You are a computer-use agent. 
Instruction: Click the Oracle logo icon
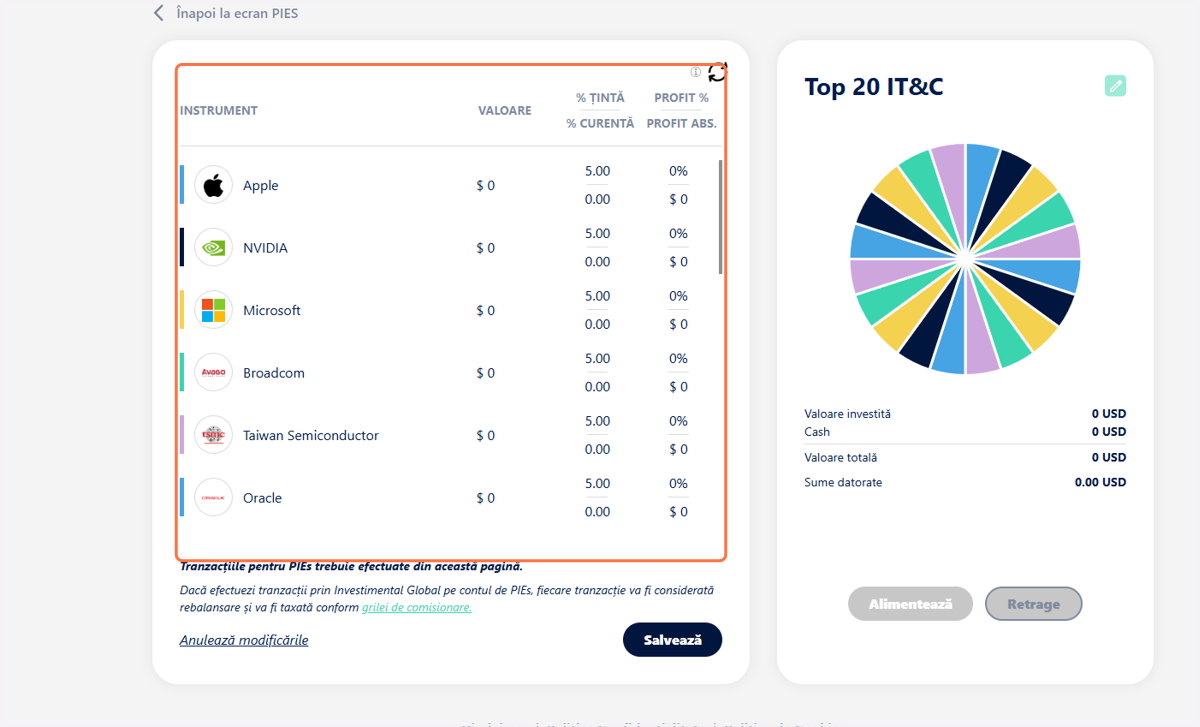213,497
